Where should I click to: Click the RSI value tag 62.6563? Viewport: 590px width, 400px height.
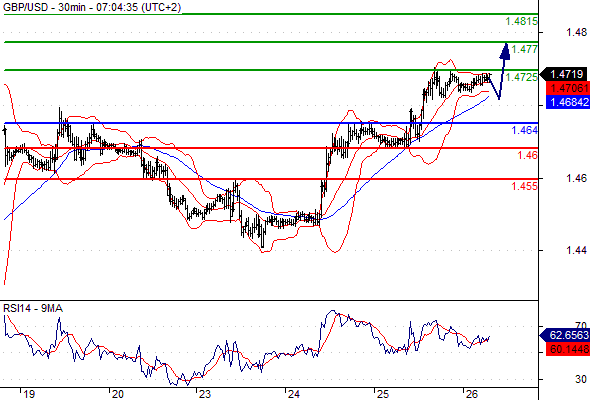[564, 335]
